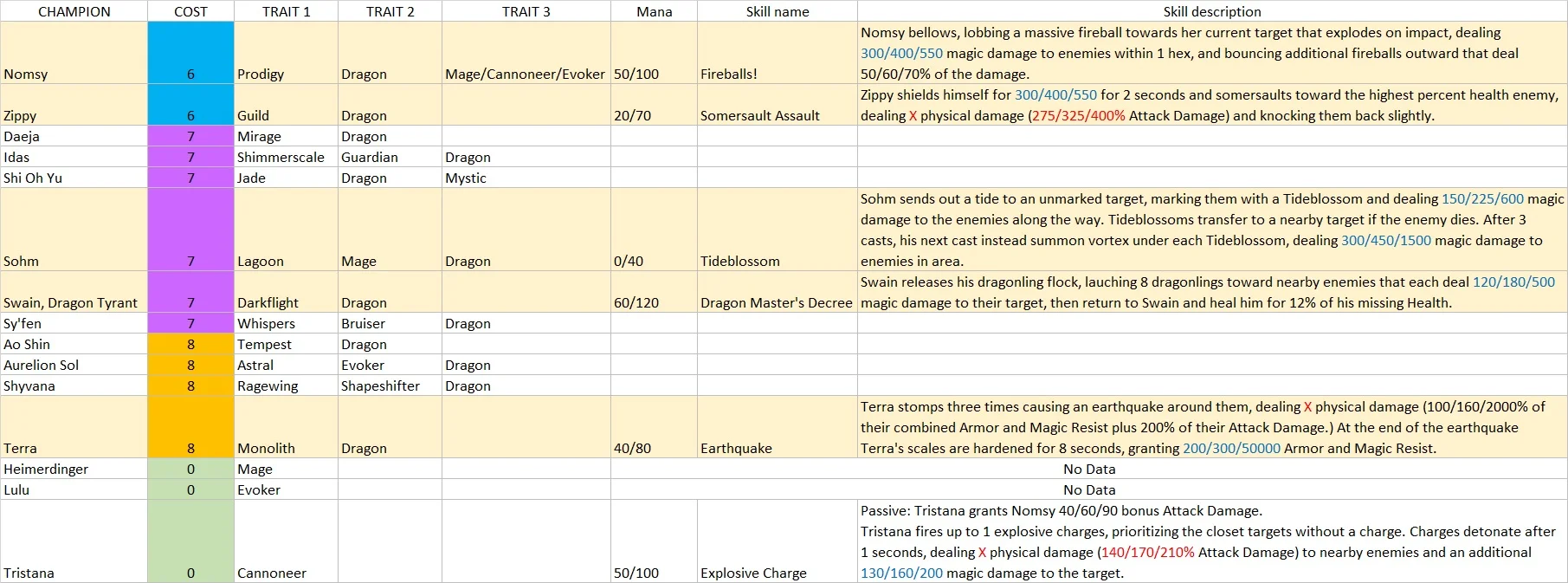Select the Dragon Master's Decree cell

(x=777, y=292)
